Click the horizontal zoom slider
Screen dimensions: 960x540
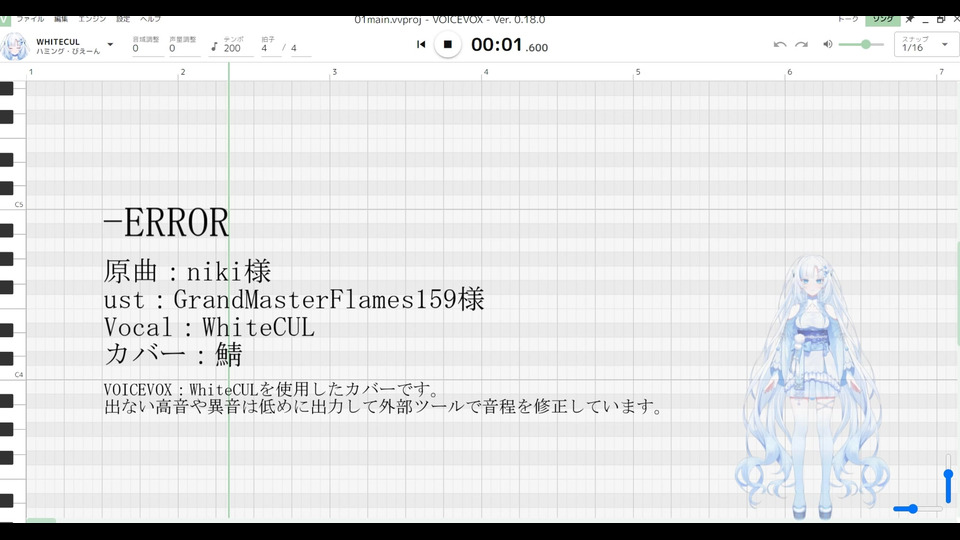tap(917, 509)
